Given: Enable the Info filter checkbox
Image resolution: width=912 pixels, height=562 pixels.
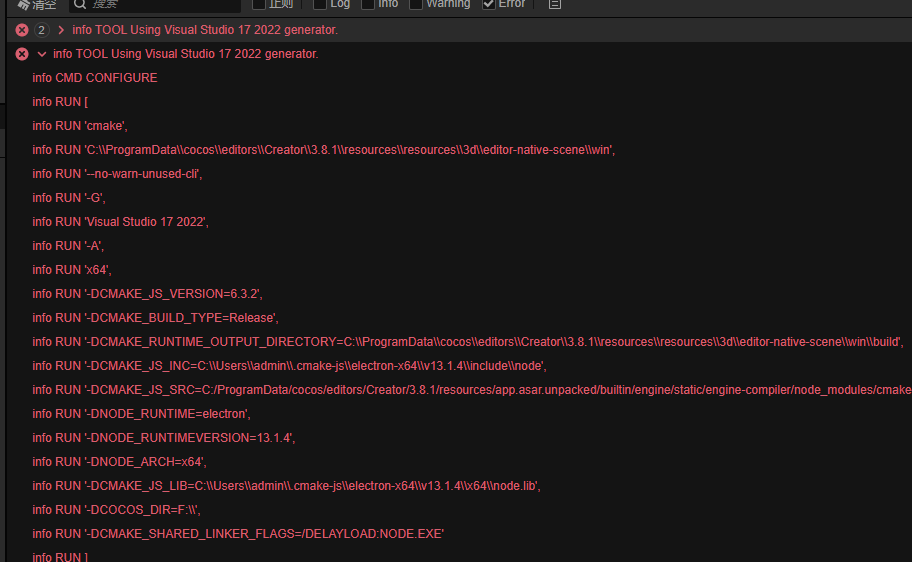Looking at the screenshot, I should (x=368, y=3).
